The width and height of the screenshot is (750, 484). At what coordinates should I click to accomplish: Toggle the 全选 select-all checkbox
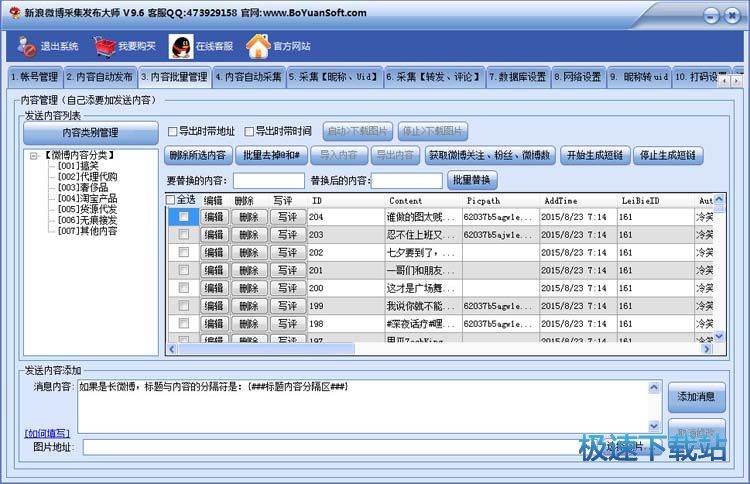(x=171, y=200)
